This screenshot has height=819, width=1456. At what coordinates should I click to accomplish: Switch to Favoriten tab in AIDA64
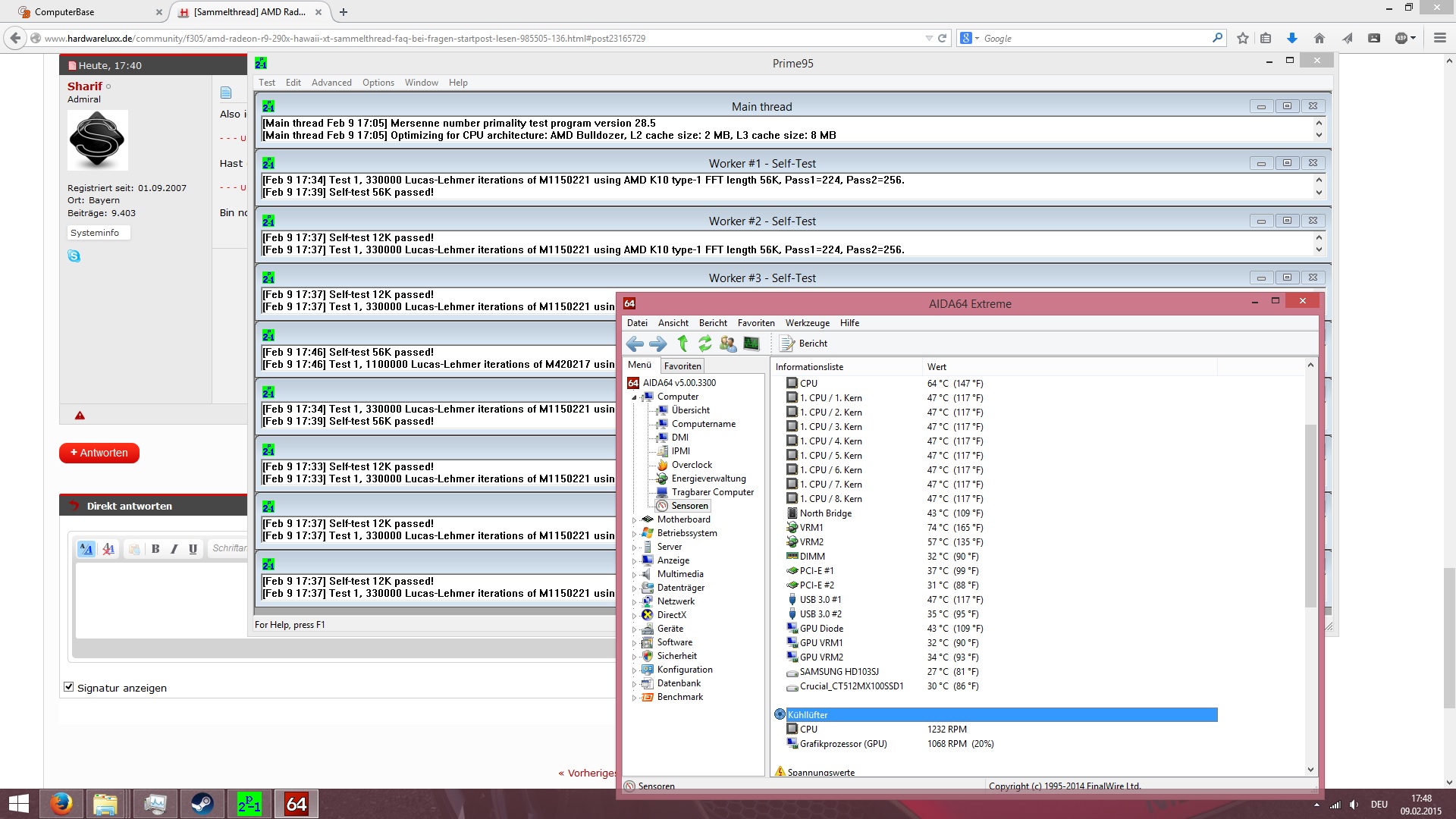(x=682, y=366)
